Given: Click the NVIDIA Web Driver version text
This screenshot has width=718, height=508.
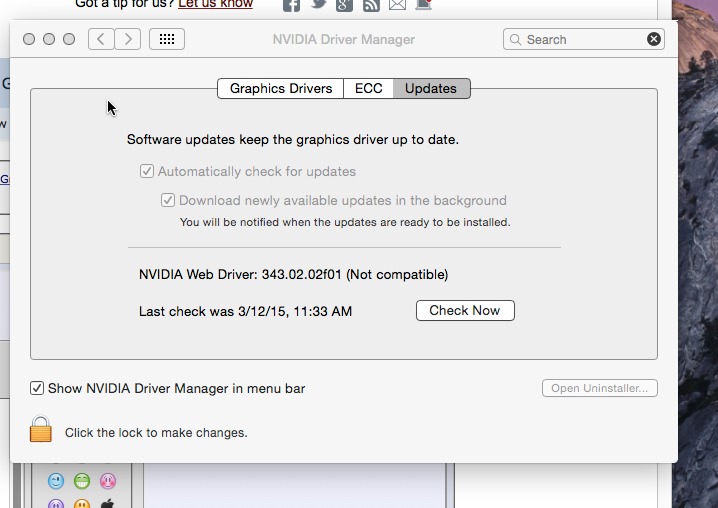Looking at the screenshot, I should point(294,274).
